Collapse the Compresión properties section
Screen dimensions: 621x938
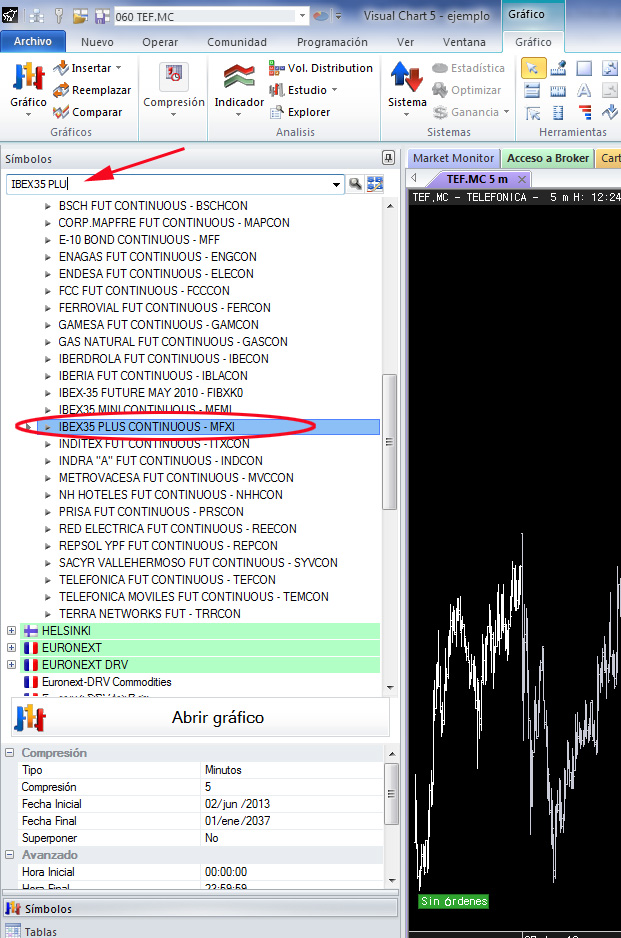[10, 753]
